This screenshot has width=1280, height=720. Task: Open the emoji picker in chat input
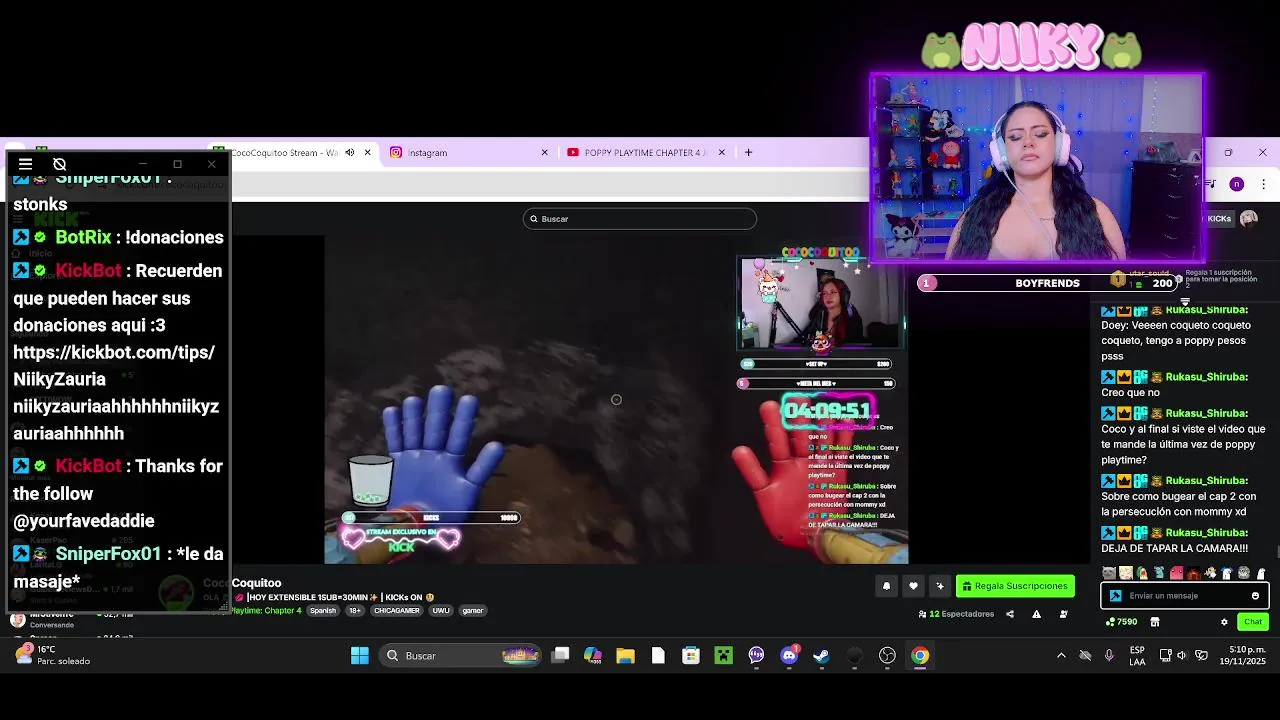pos(1255,596)
